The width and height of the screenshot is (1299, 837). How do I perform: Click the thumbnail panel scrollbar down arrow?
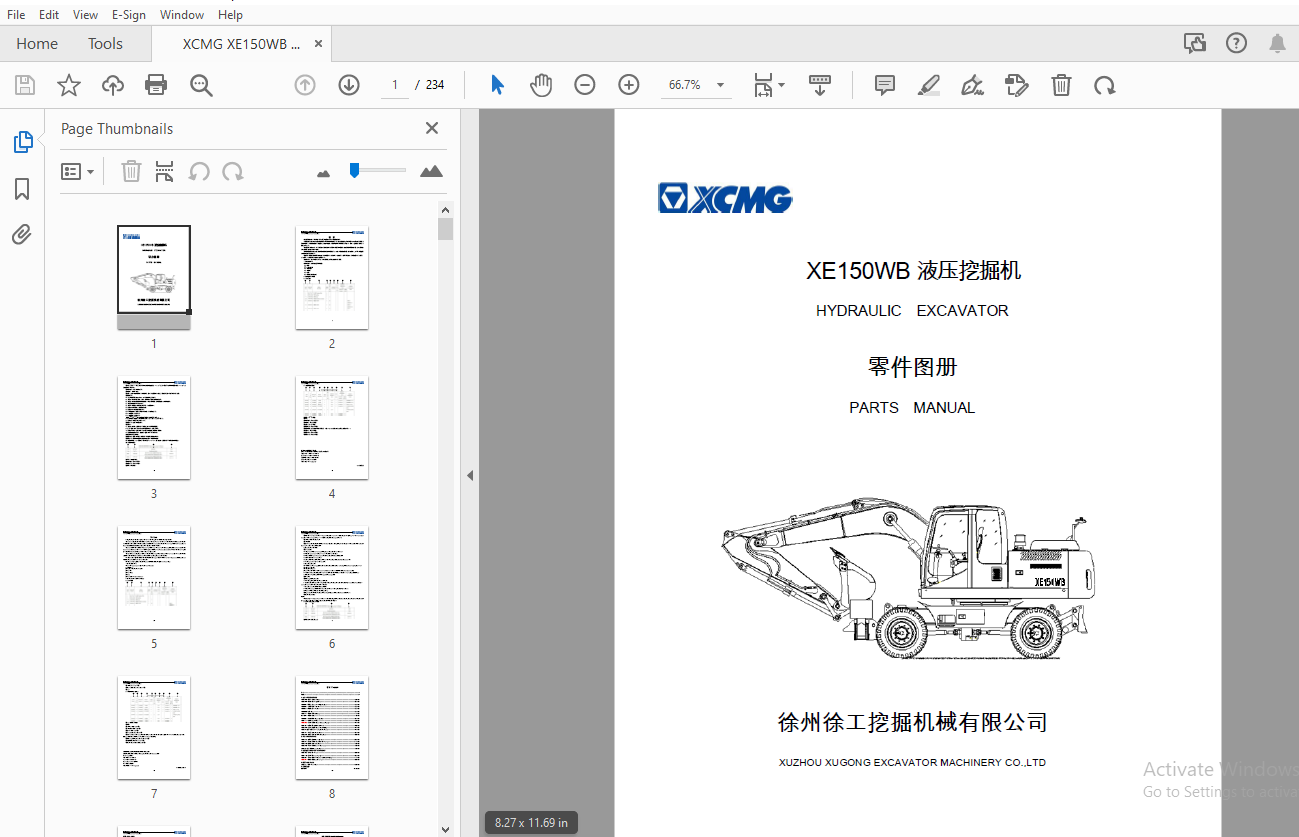tap(446, 828)
